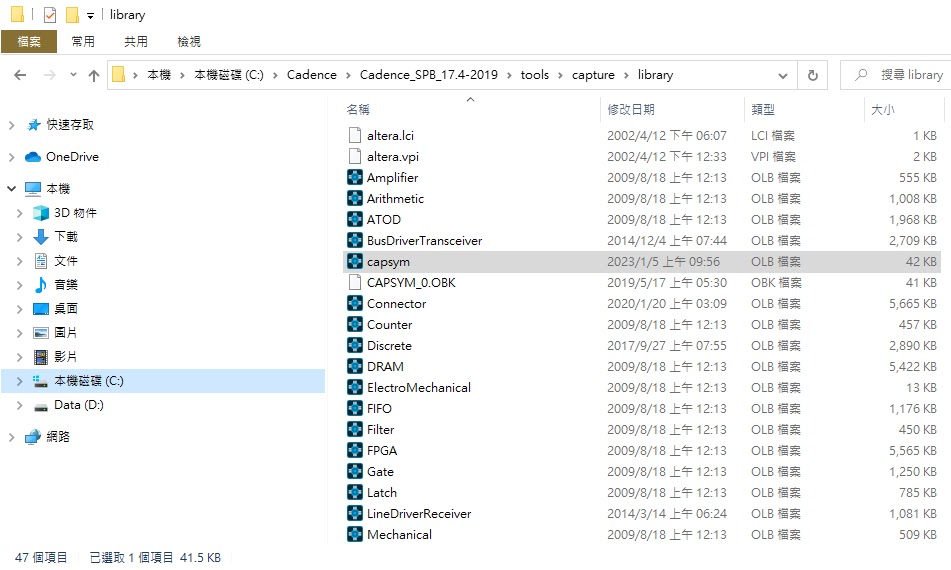Click the altera.lci file icon
This screenshot has width=951, height=570.
[355, 135]
